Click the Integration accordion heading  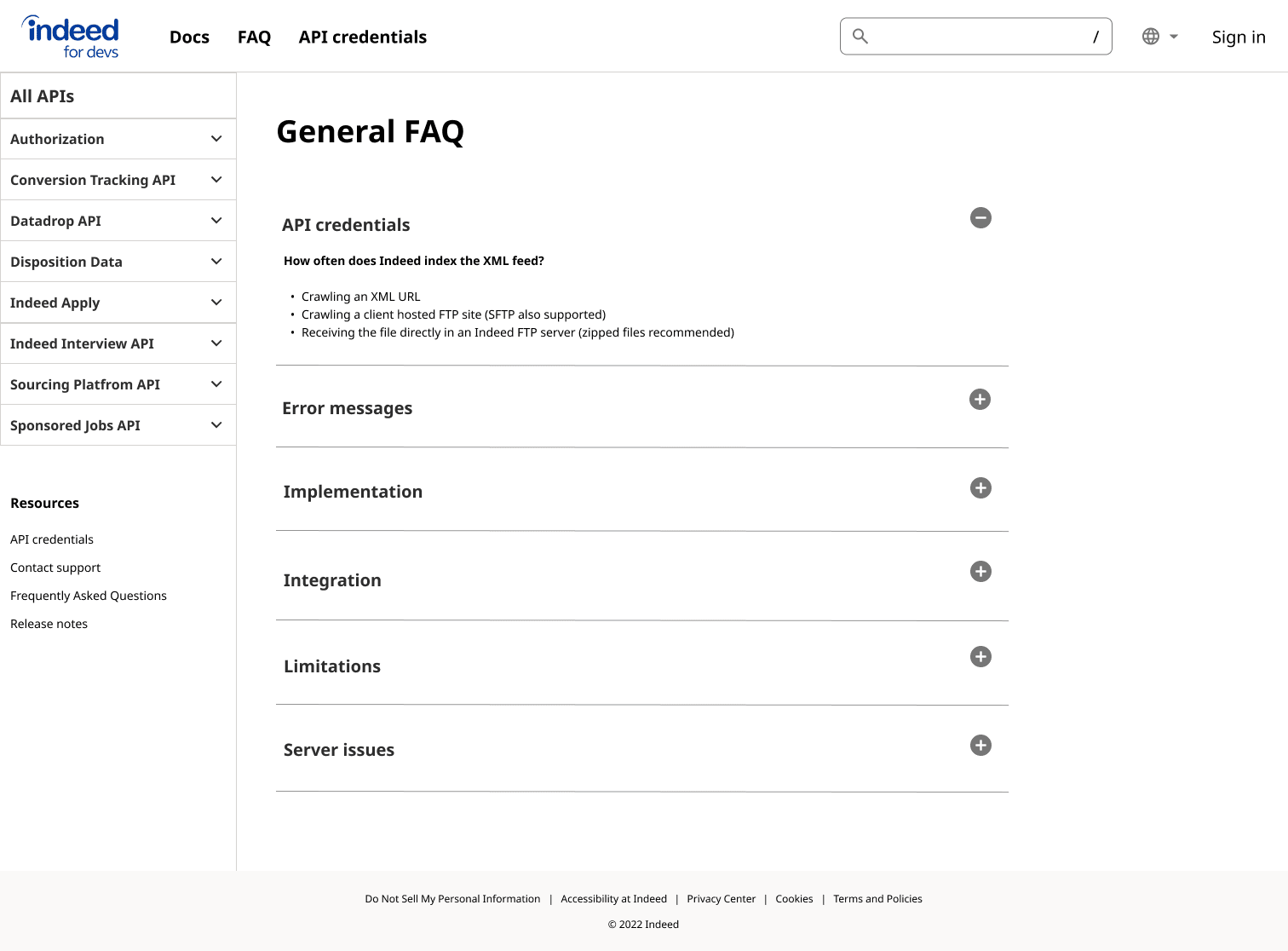point(332,580)
